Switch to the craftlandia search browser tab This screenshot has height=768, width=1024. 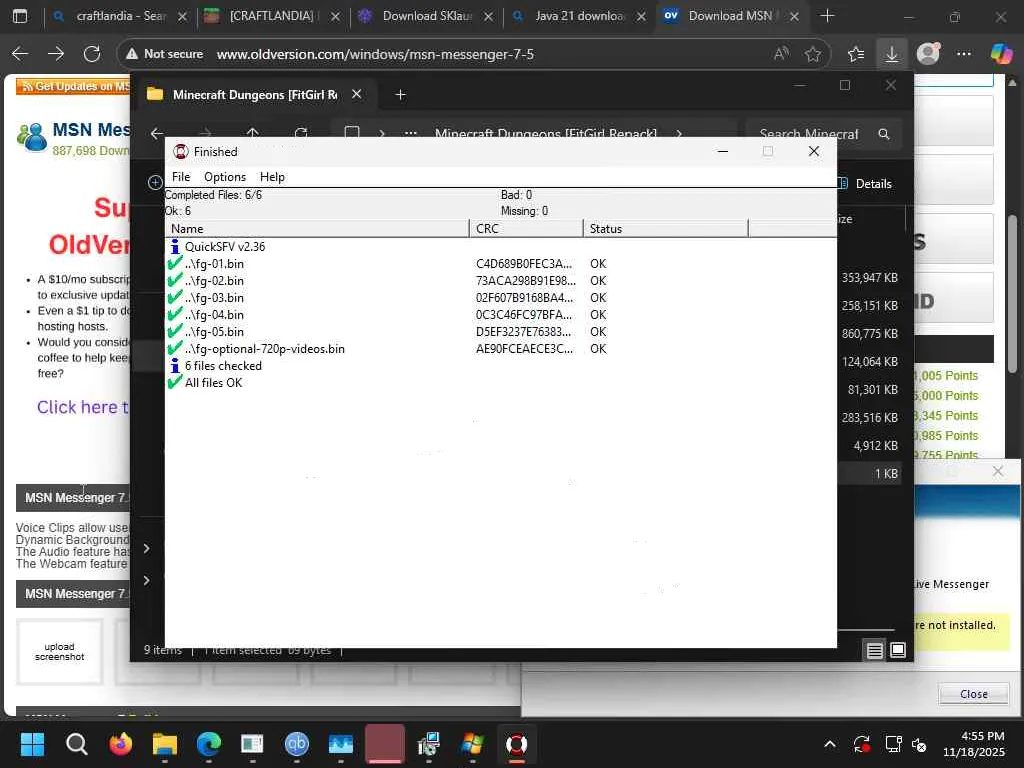(120, 16)
